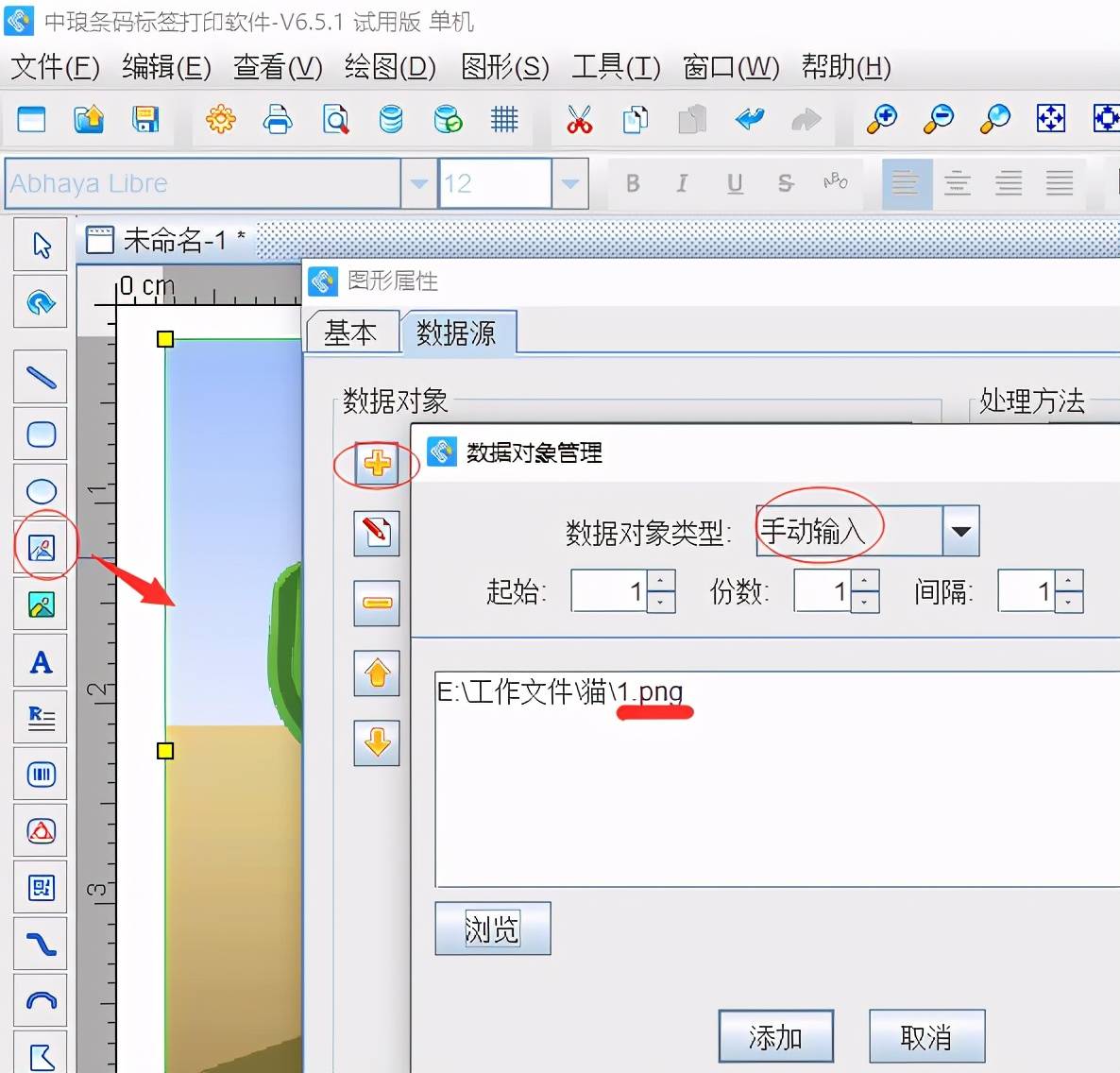Open the Abhaya Libre font dropdown
Viewport: 1120px width, 1073px height.
[418, 183]
